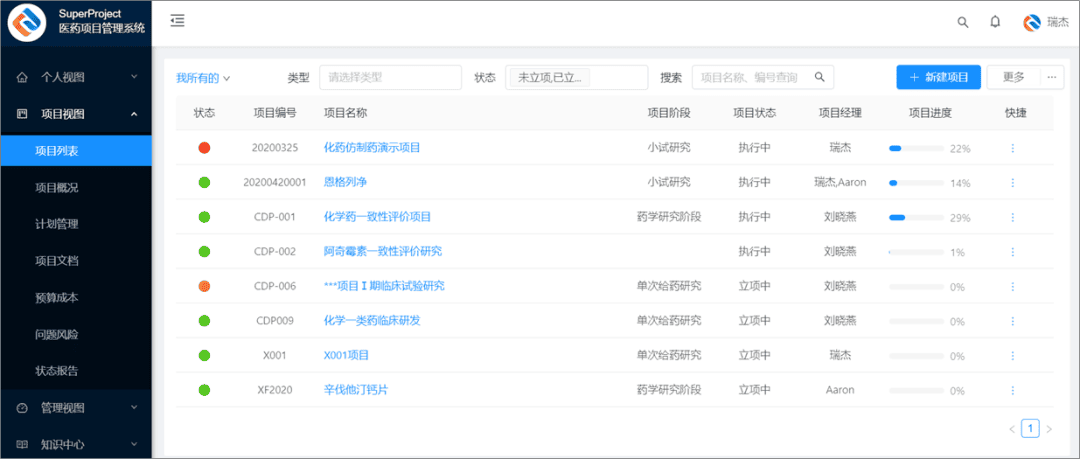Open project link X001项目

[346, 356]
